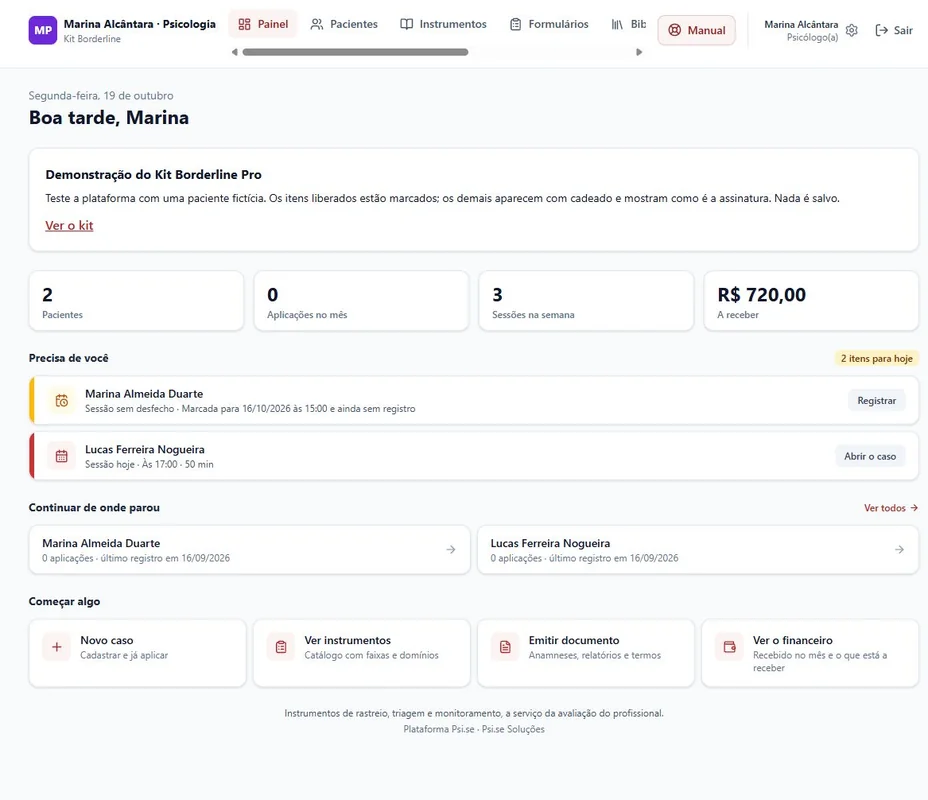Click Catálogo com faixas e domínios text
Image resolution: width=928 pixels, height=800 pixels.
pos(372,655)
